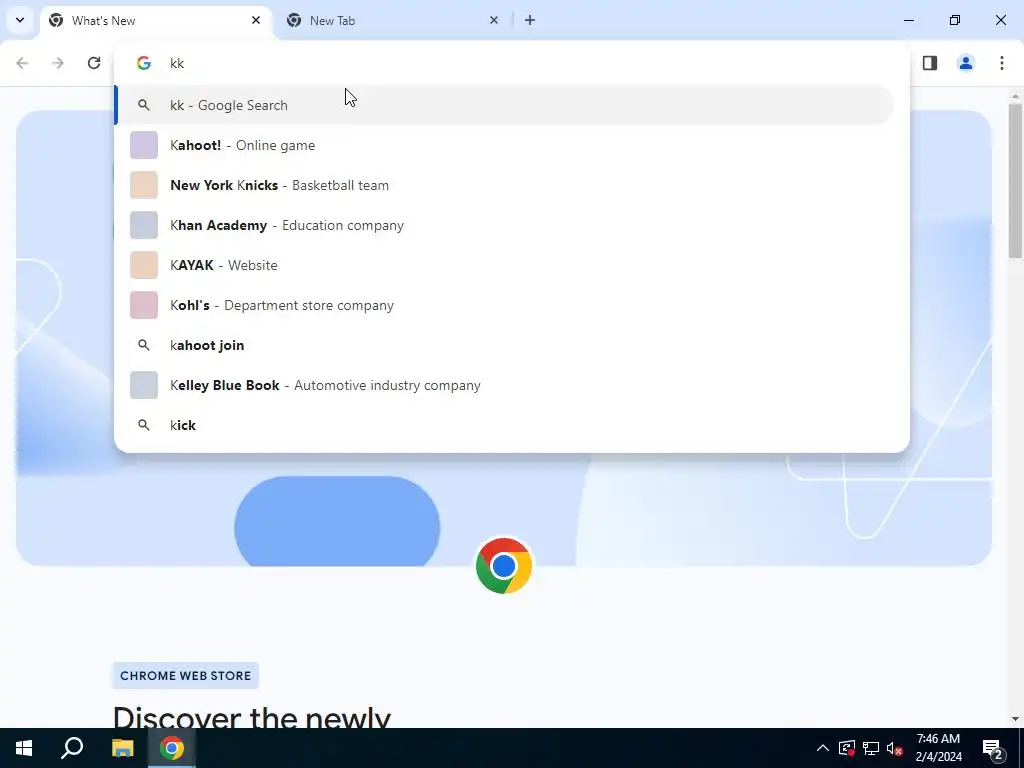Open the profile avatar menu

coord(966,63)
